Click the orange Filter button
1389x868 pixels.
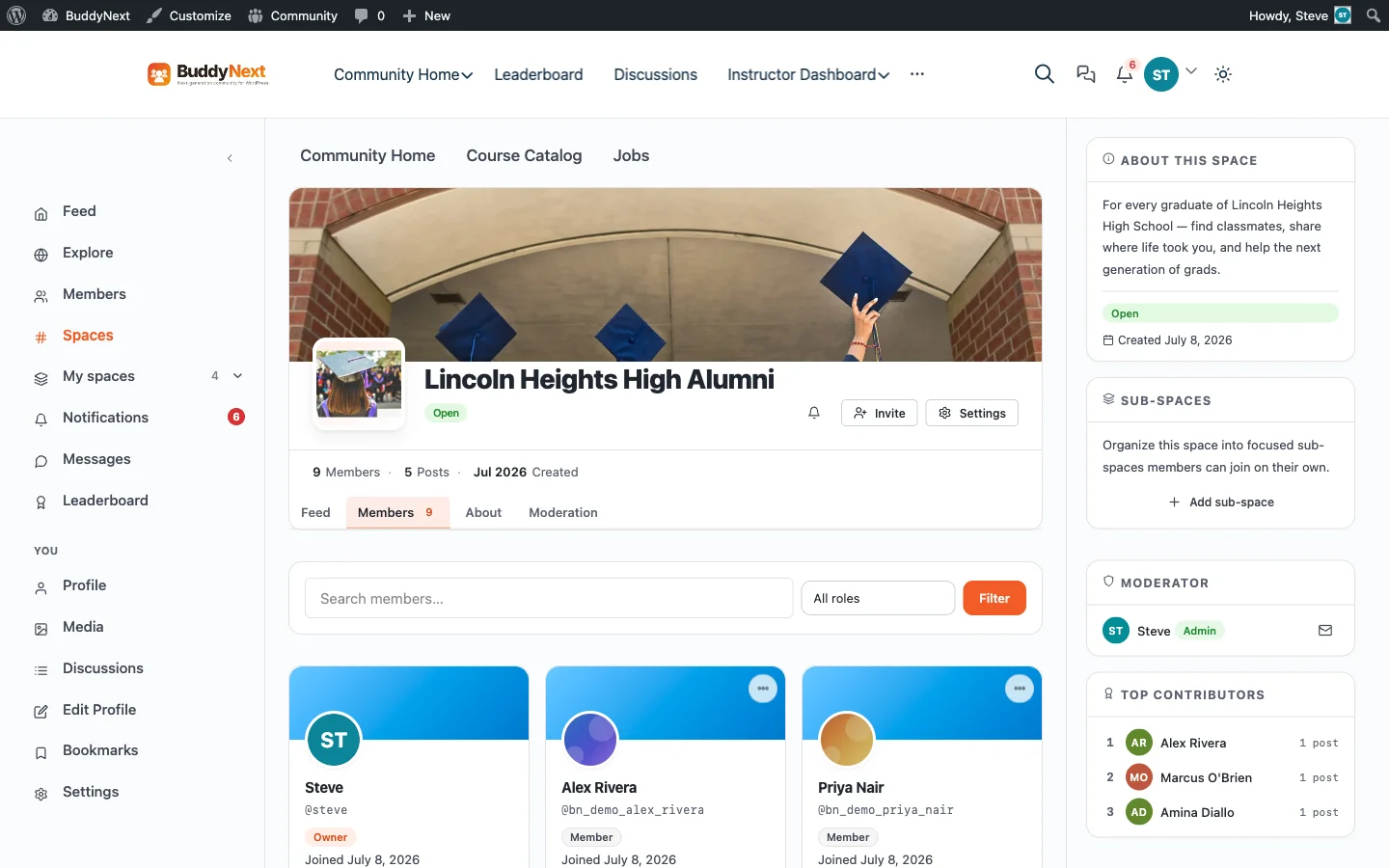click(994, 598)
